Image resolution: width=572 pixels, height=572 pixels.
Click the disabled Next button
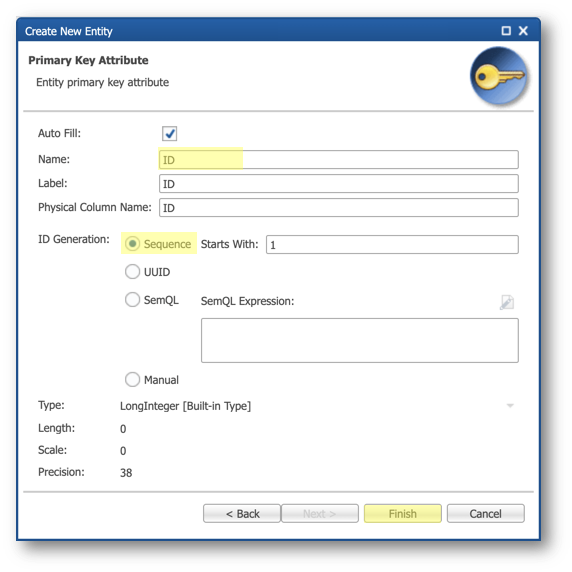click(x=320, y=514)
